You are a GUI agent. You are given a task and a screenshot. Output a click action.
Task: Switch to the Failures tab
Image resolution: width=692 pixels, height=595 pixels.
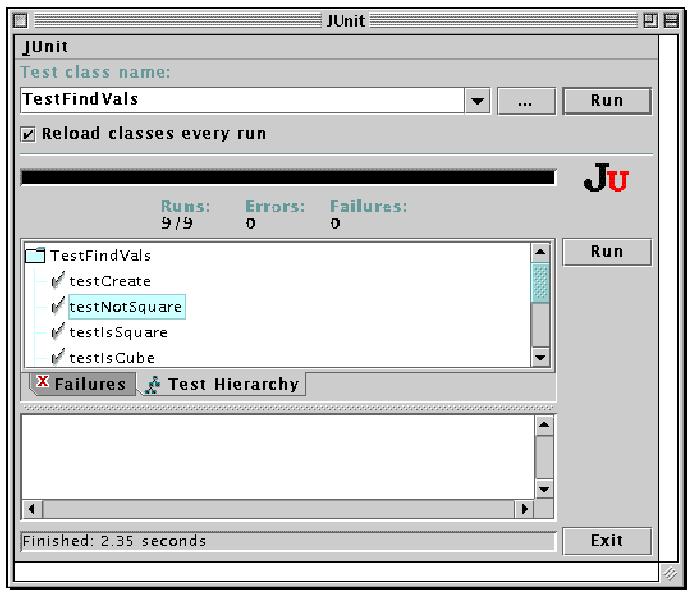82,384
